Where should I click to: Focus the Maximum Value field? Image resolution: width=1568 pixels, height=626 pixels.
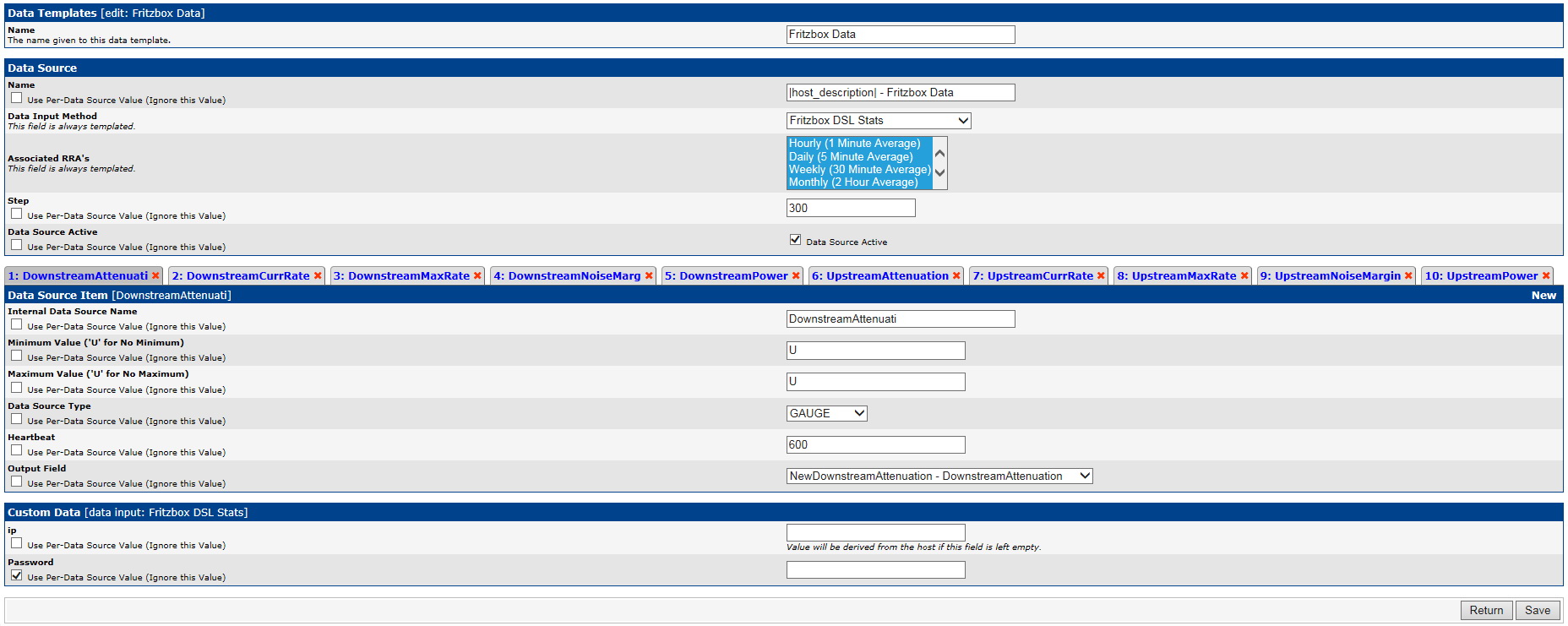point(876,382)
